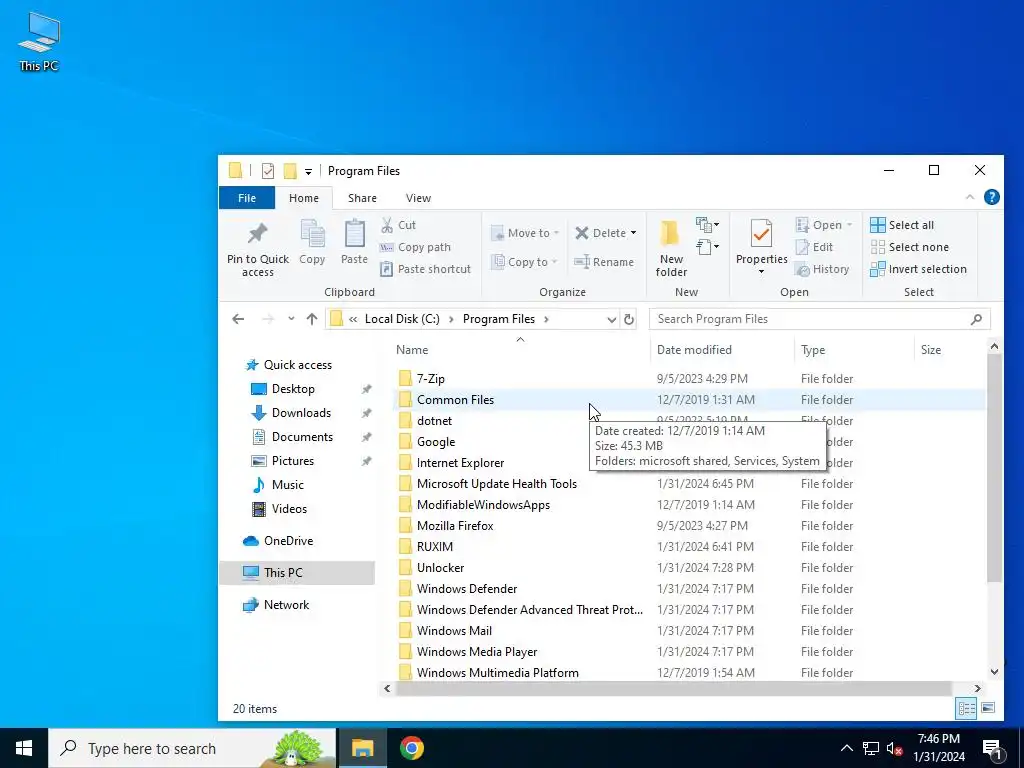Viewport: 1024px width, 768px height.
Task: Open the Copy to dropdown
Action: pyautogui.click(x=525, y=262)
